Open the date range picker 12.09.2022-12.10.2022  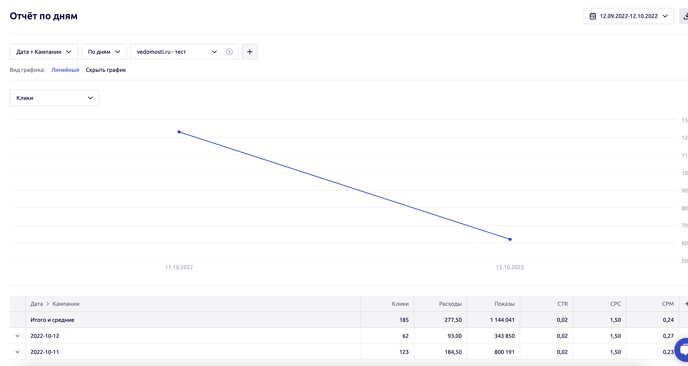tap(628, 16)
